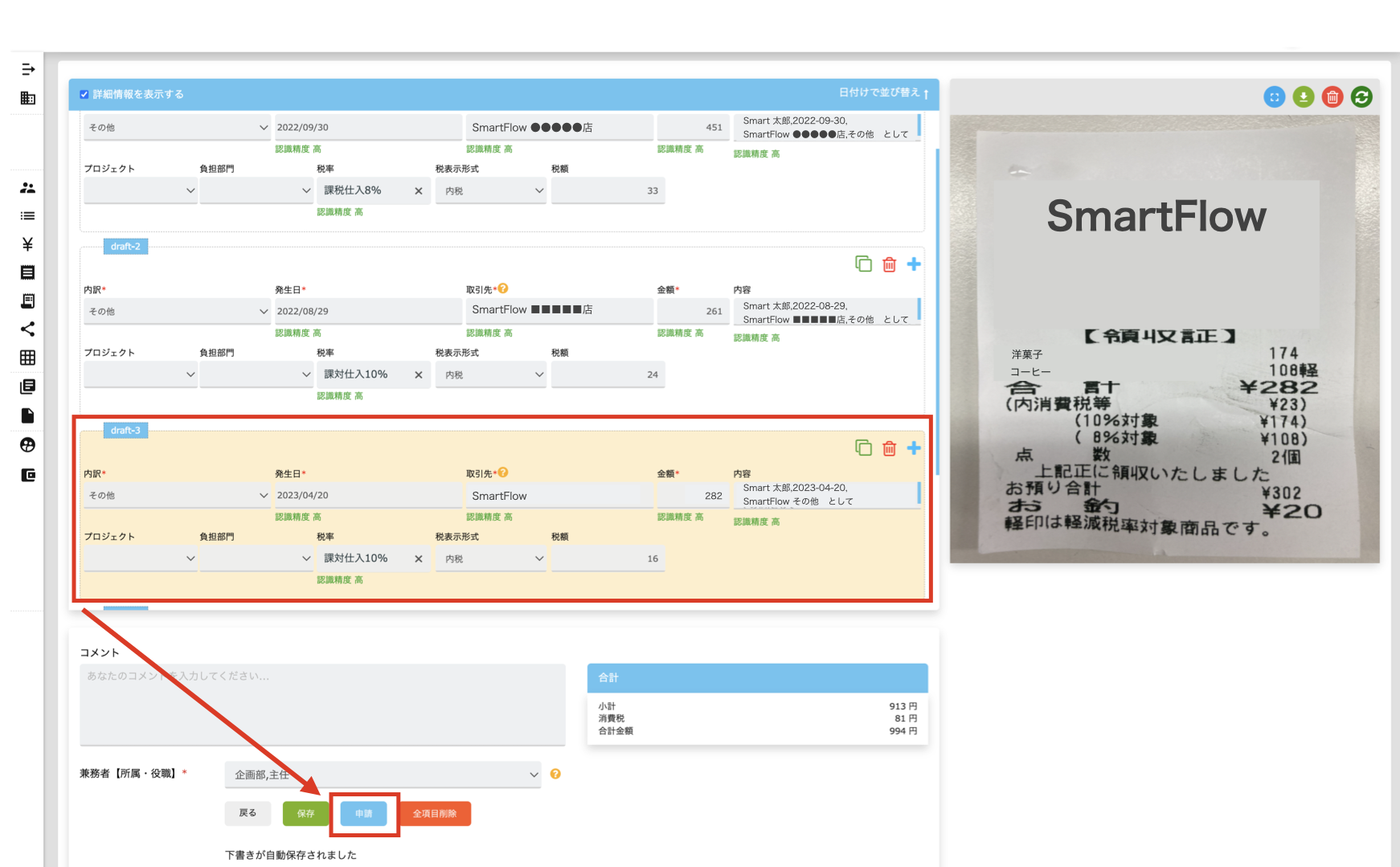This screenshot has height=867, width=1400.
Task: Open the document copy sidebar icon
Action: pos(28,387)
